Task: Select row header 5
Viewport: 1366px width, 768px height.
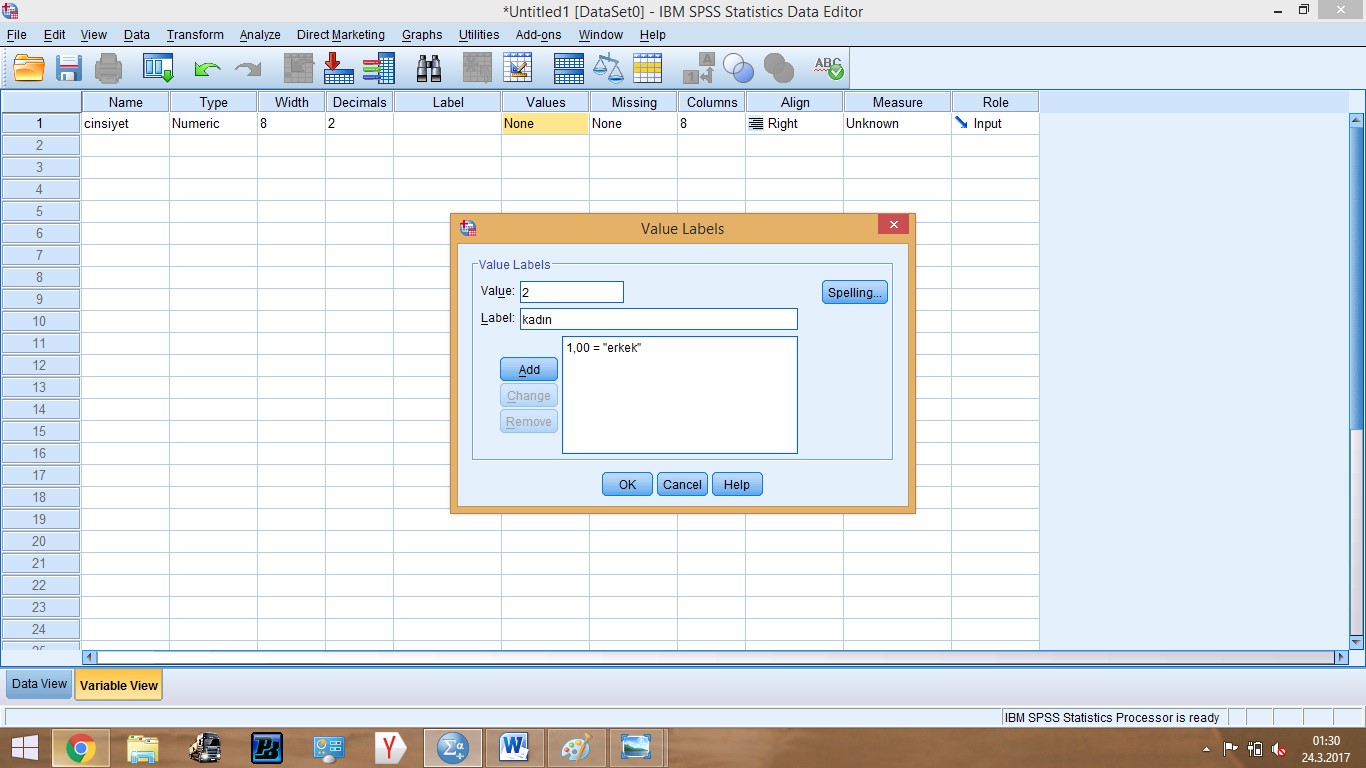Action: click(x=40, y=211)
